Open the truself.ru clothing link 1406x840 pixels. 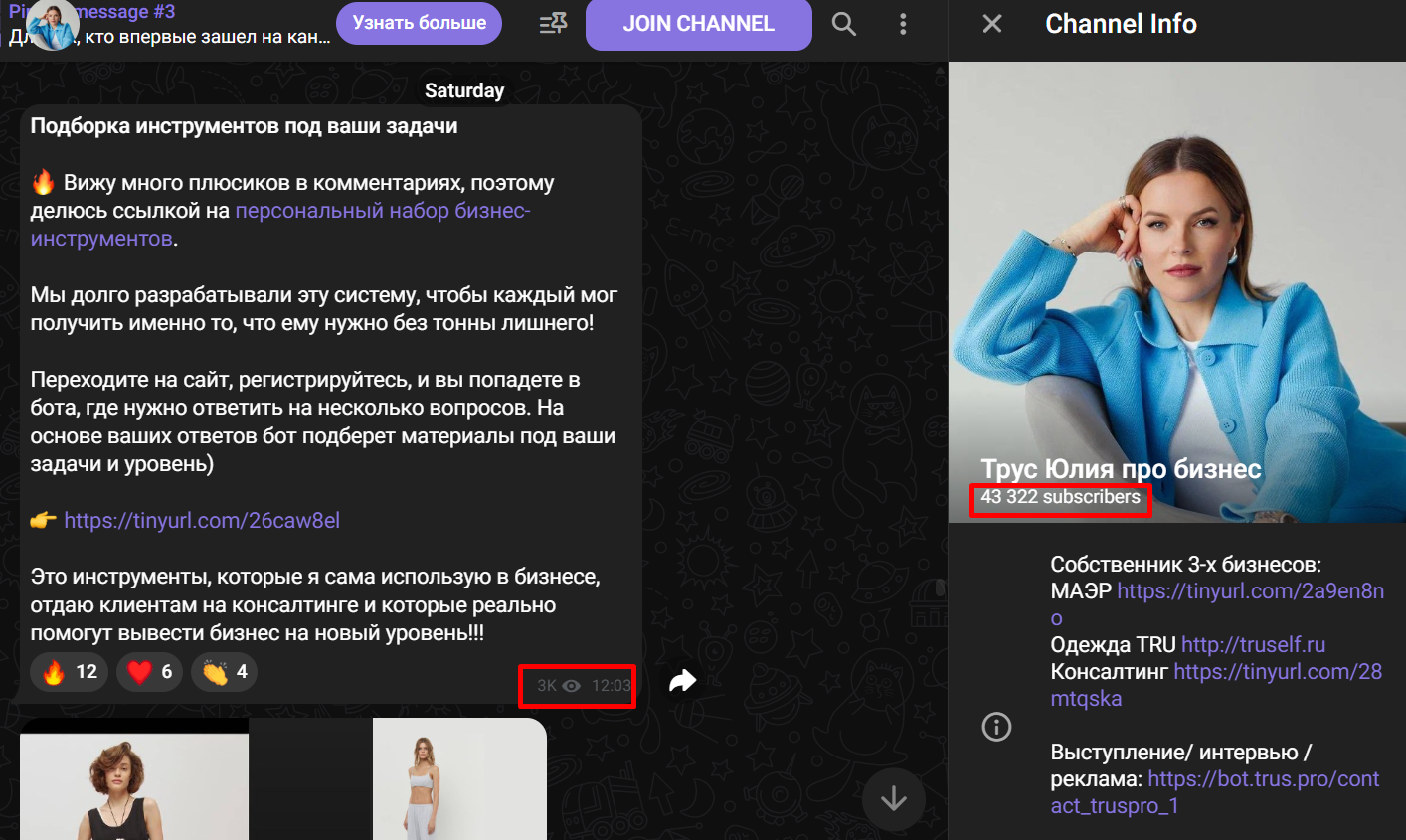click(x=1253, y=644)
